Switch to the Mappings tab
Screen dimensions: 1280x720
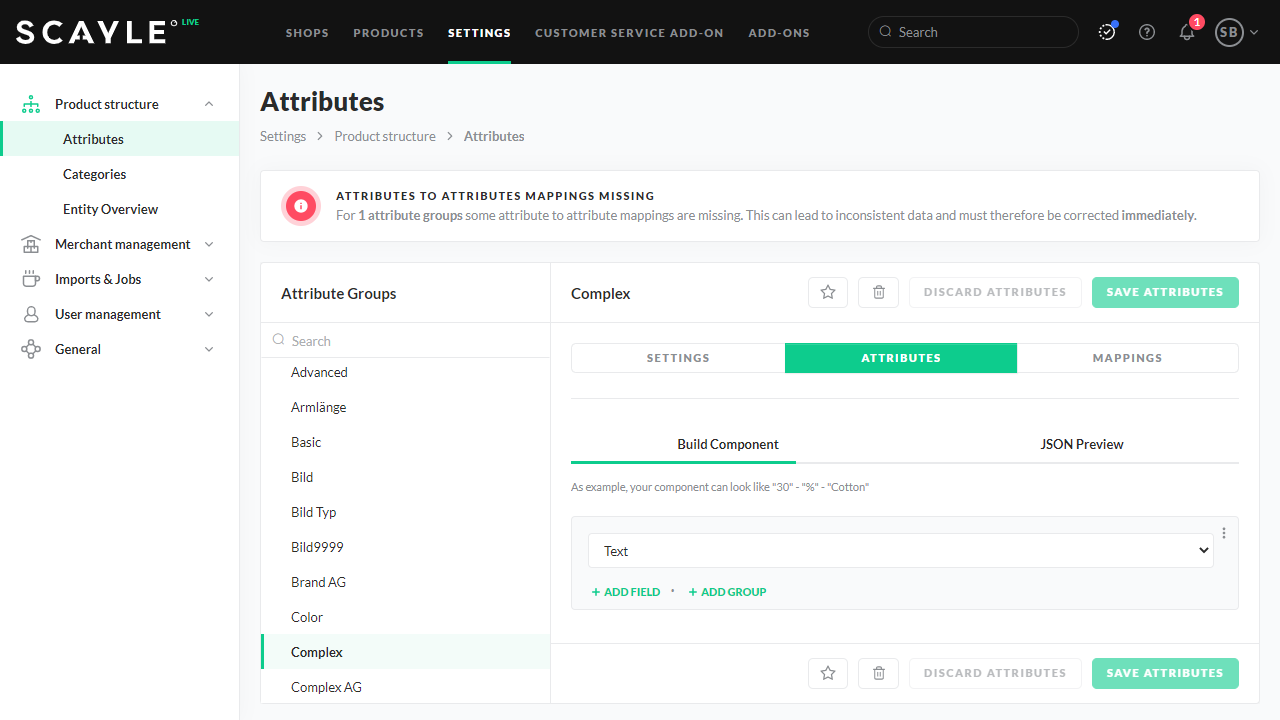(x=1127, y=358)
